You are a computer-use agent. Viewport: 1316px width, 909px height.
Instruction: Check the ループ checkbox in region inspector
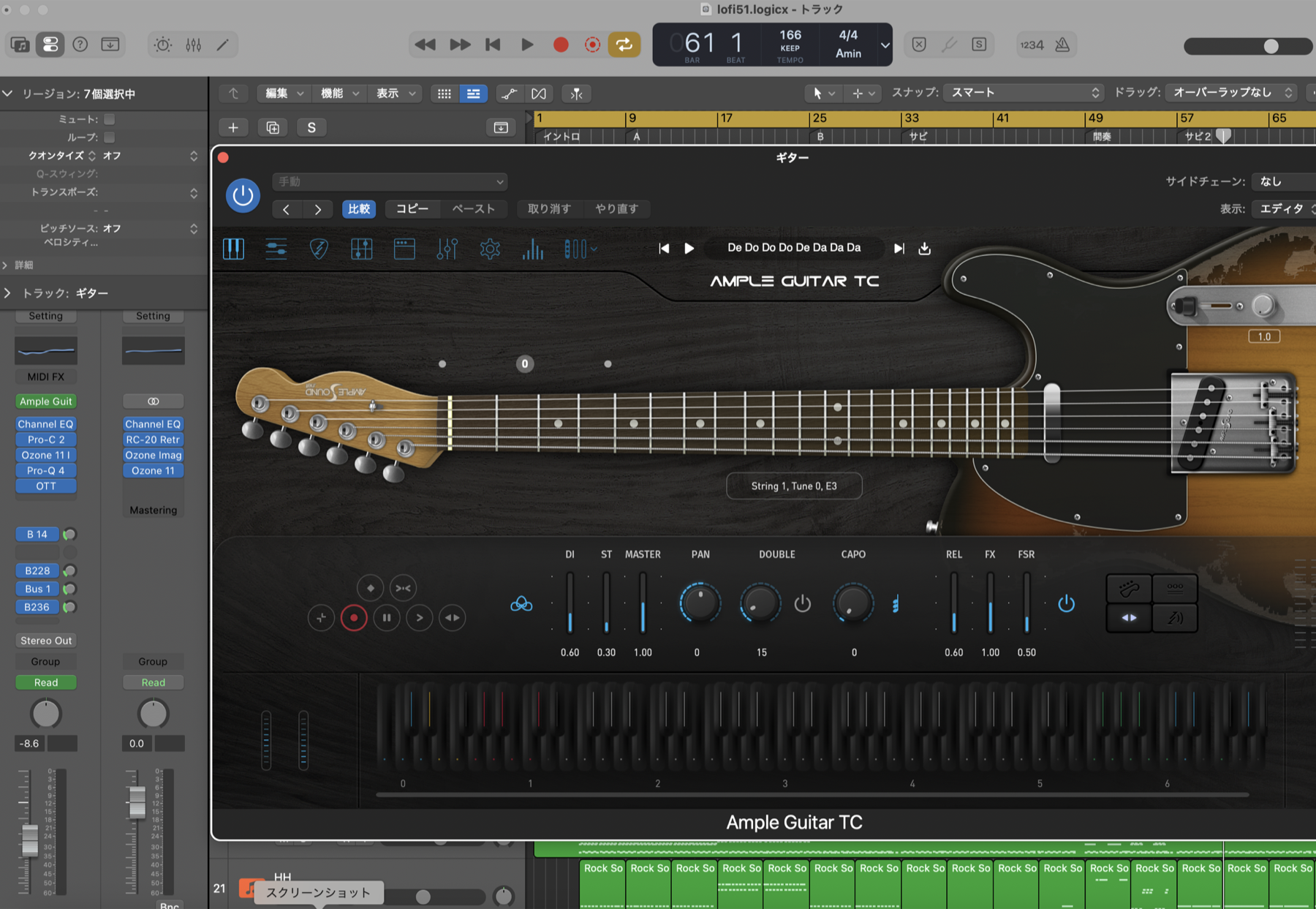pyautogui.click(x=109, y=137)
